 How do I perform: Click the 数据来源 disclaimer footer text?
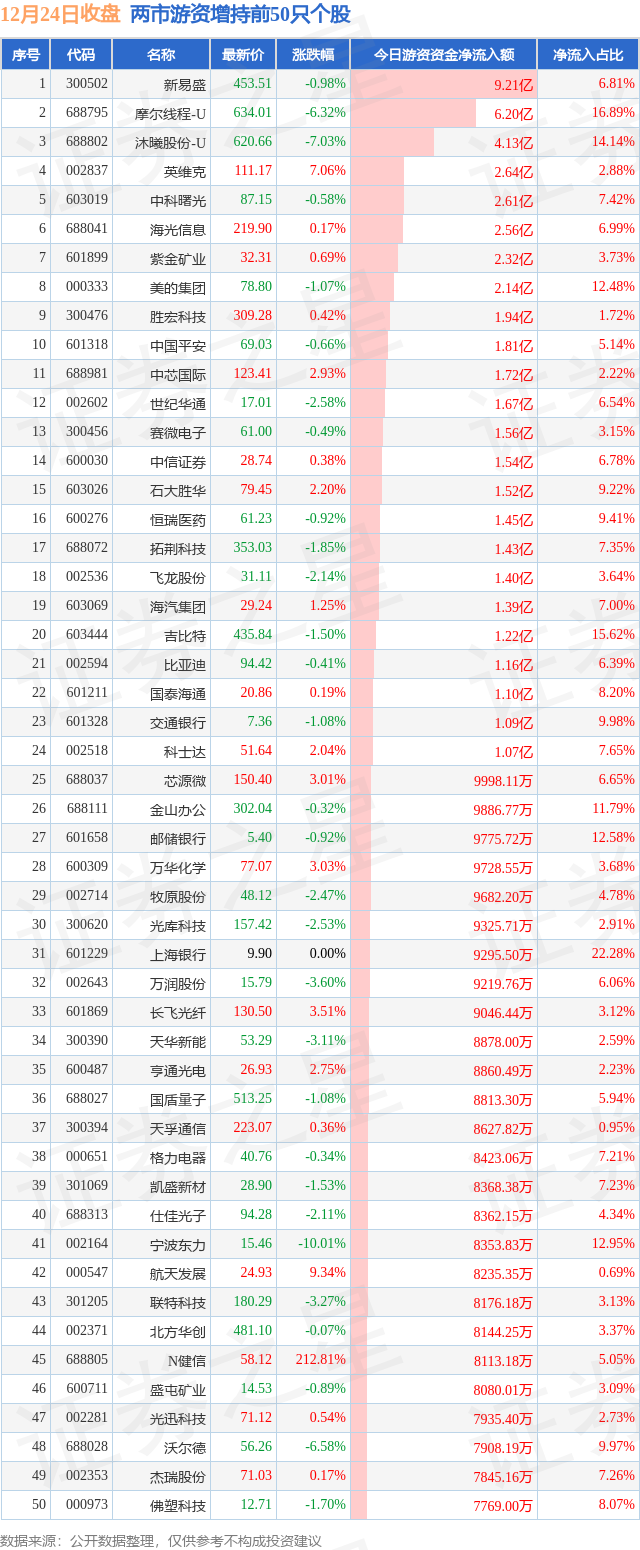pyautogui.click(x=161, y=1540)
